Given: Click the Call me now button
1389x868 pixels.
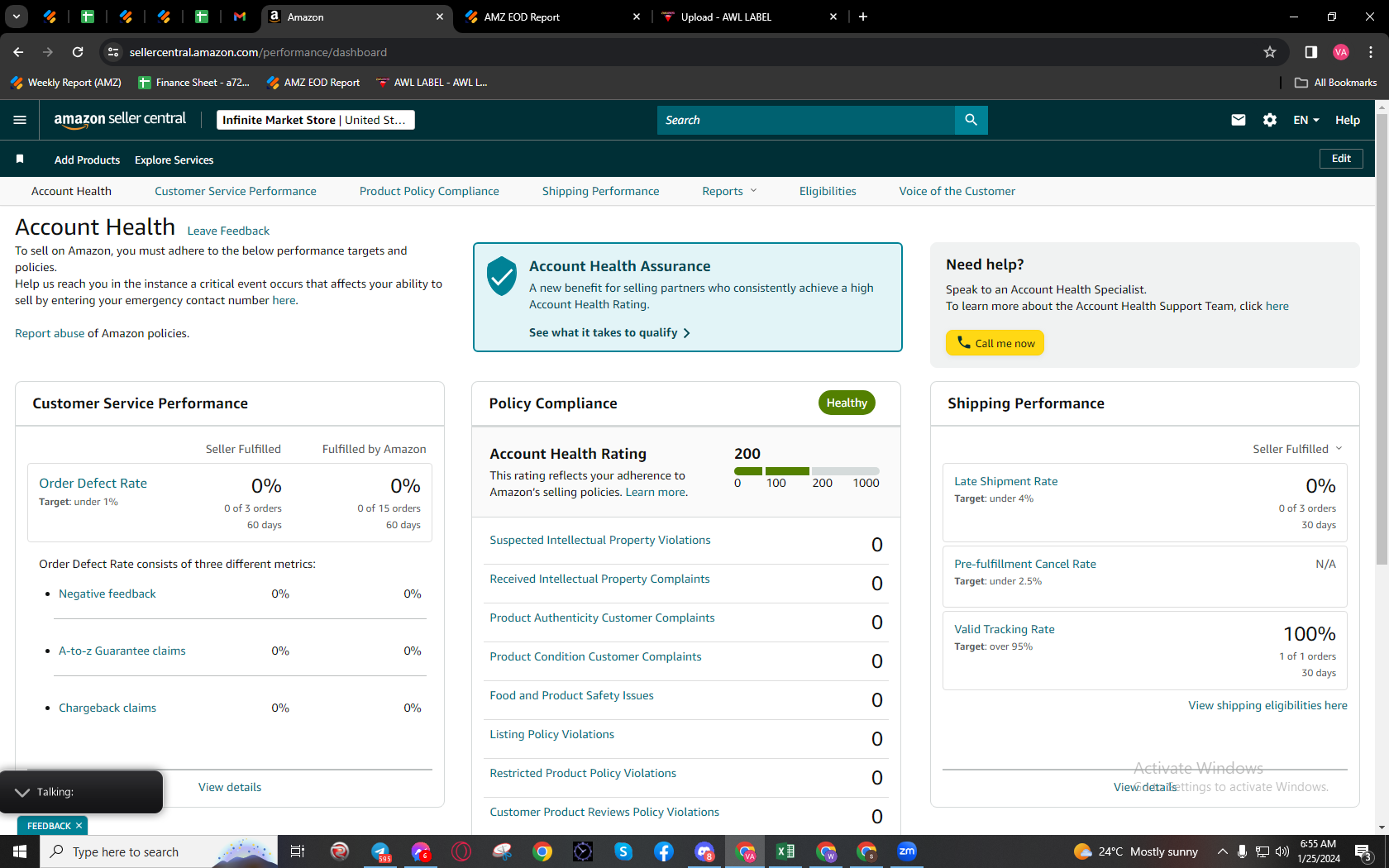Looking at the screenshot, I should (995, 343).
